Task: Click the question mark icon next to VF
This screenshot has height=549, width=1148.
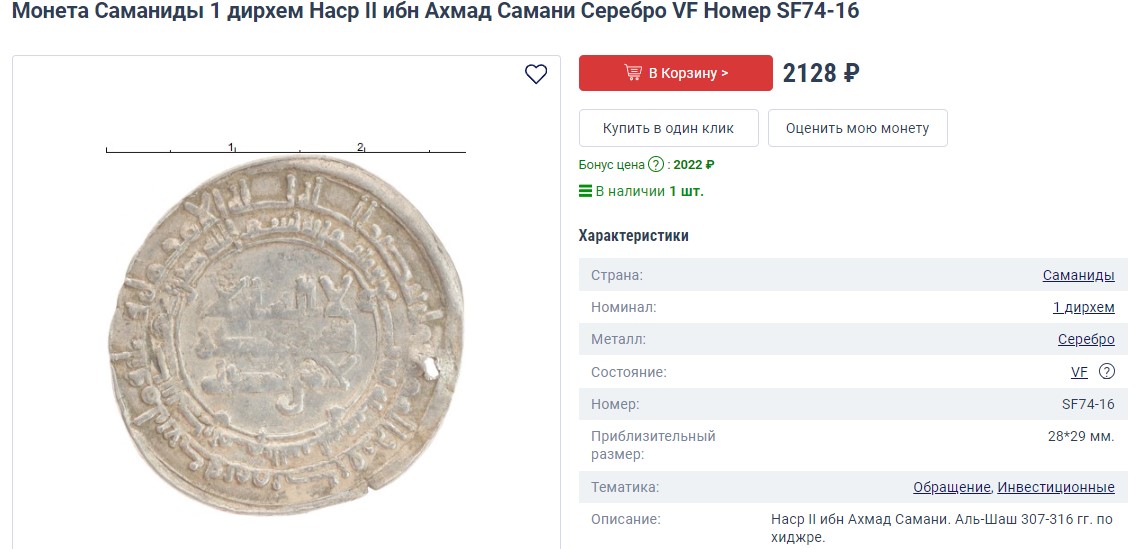Action: coord(1107,372)
